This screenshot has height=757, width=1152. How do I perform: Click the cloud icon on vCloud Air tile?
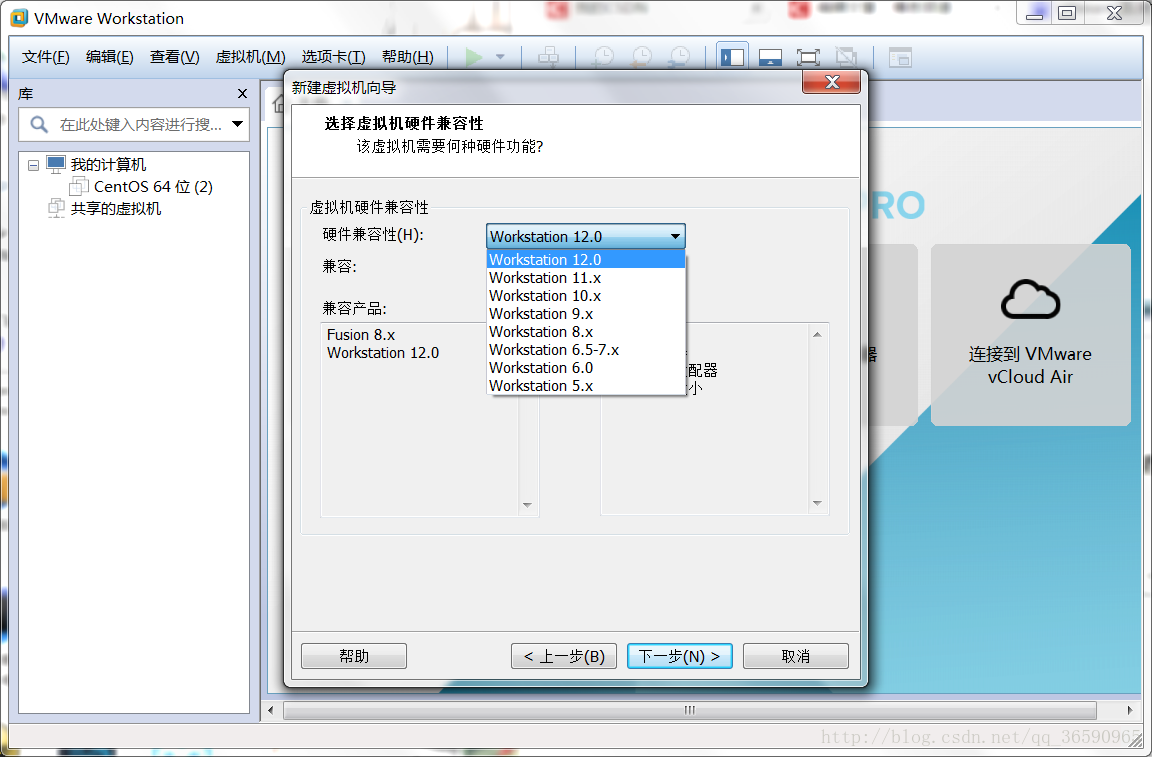pos(1030,300)
